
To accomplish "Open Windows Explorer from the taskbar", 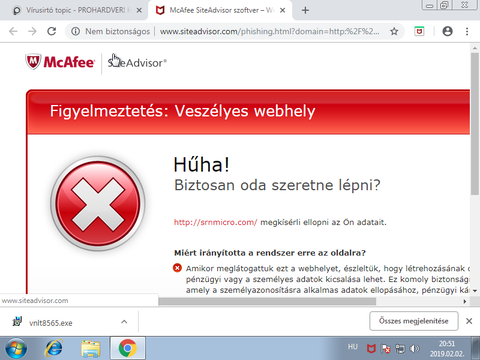I will [90, 348].
